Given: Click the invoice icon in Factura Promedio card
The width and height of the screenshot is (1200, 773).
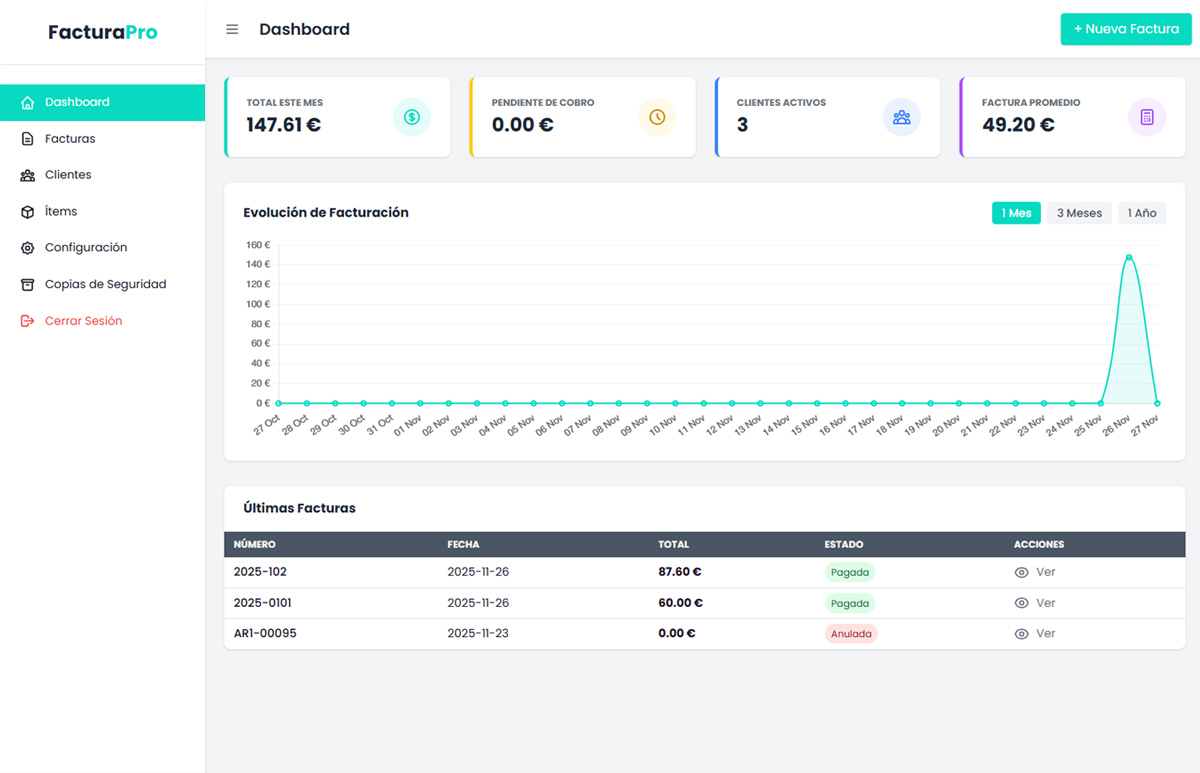Looking at the screenshot, I should (1146, 117).
